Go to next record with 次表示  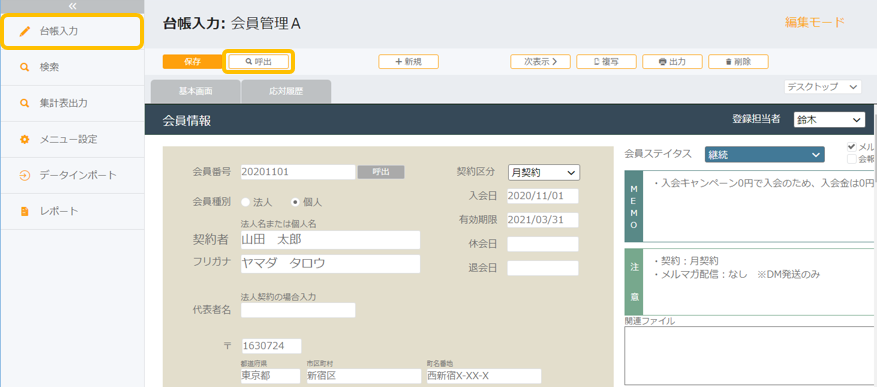tap(540, 62)
